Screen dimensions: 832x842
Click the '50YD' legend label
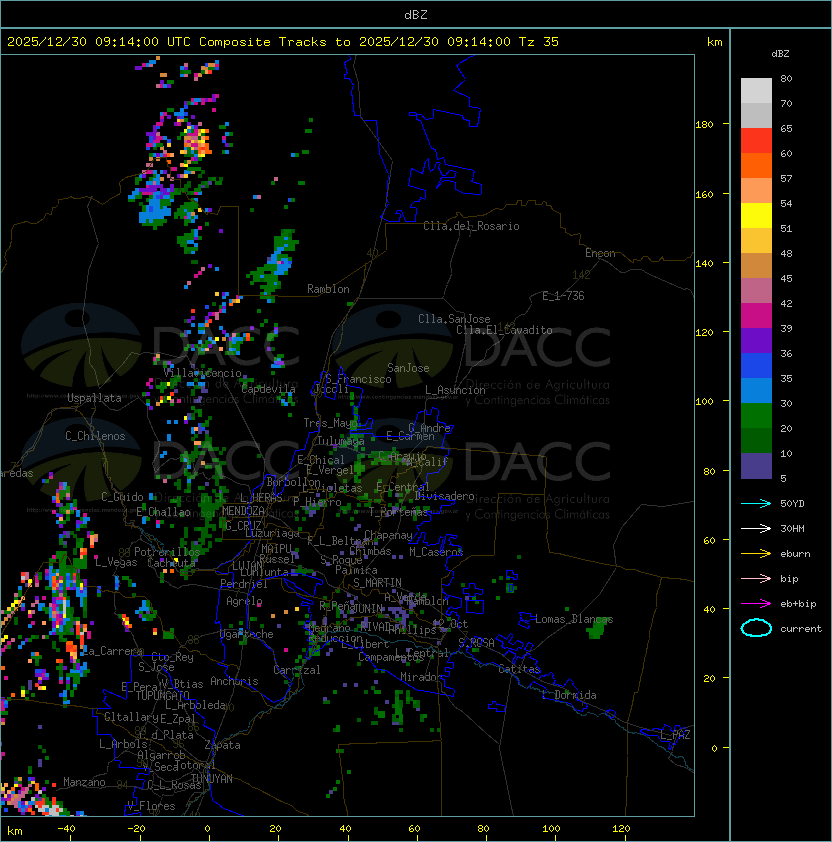(x=792, y=504)
